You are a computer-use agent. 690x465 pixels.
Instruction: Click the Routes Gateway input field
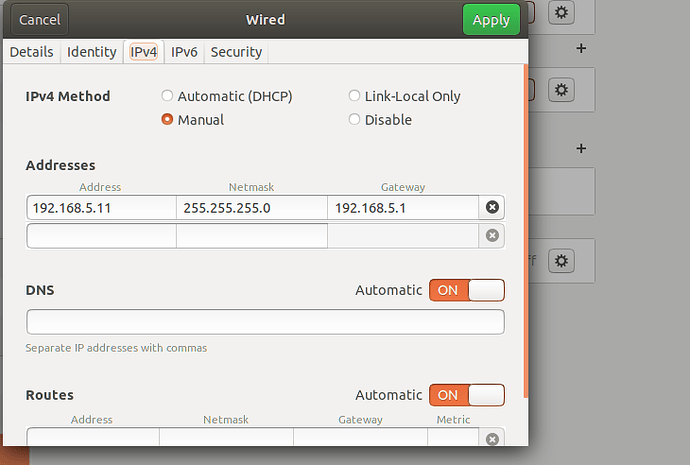(360, 437)
